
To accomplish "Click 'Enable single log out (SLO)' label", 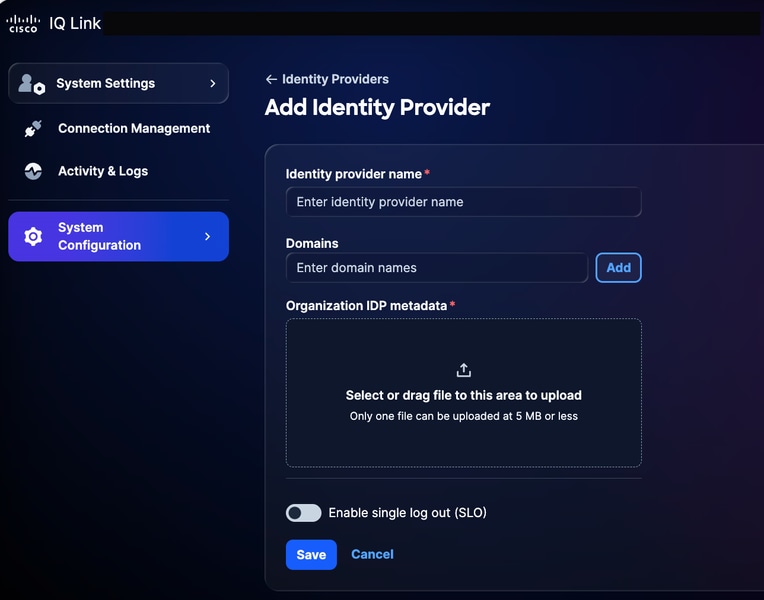I will [407, 513].
